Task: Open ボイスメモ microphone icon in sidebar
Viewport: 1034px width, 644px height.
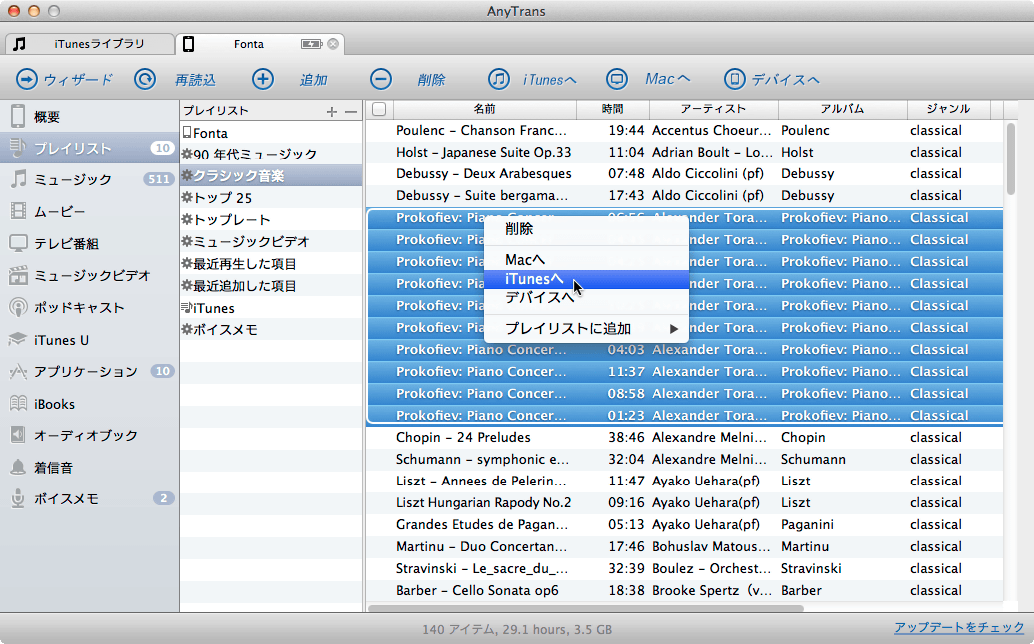Action: click(x=18, y=499)
